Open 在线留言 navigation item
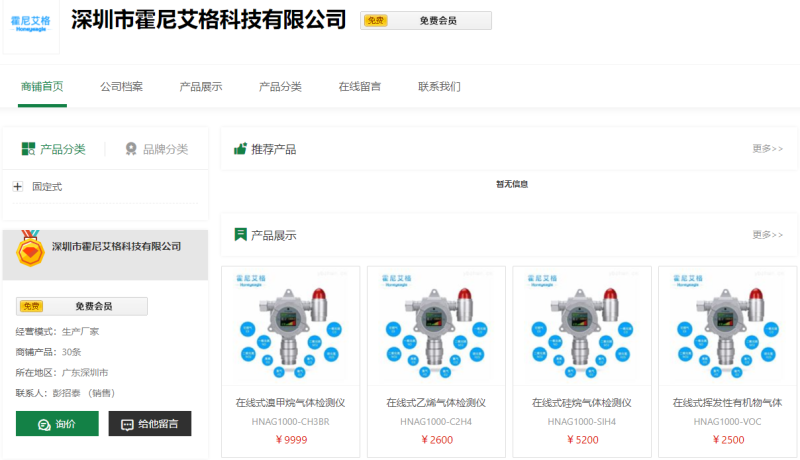The width and height of the screenshot is (800, 460). coord(359,87)
